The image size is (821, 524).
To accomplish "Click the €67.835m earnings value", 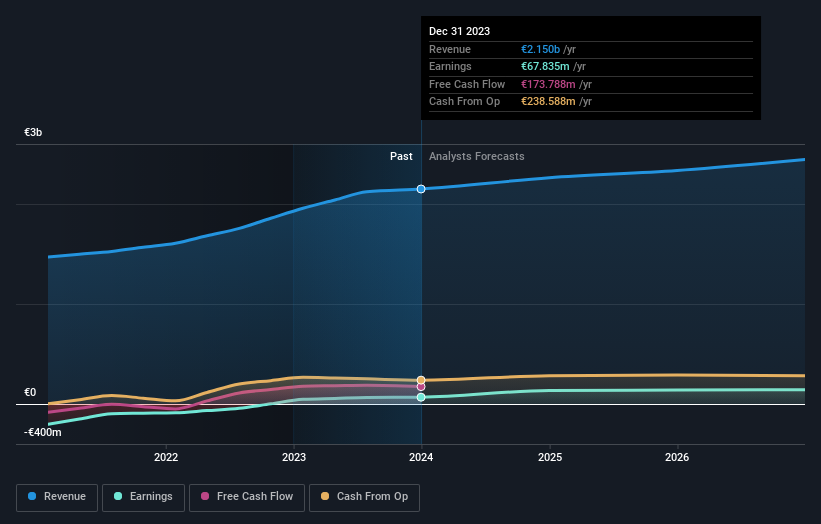I will click(545, 66).
